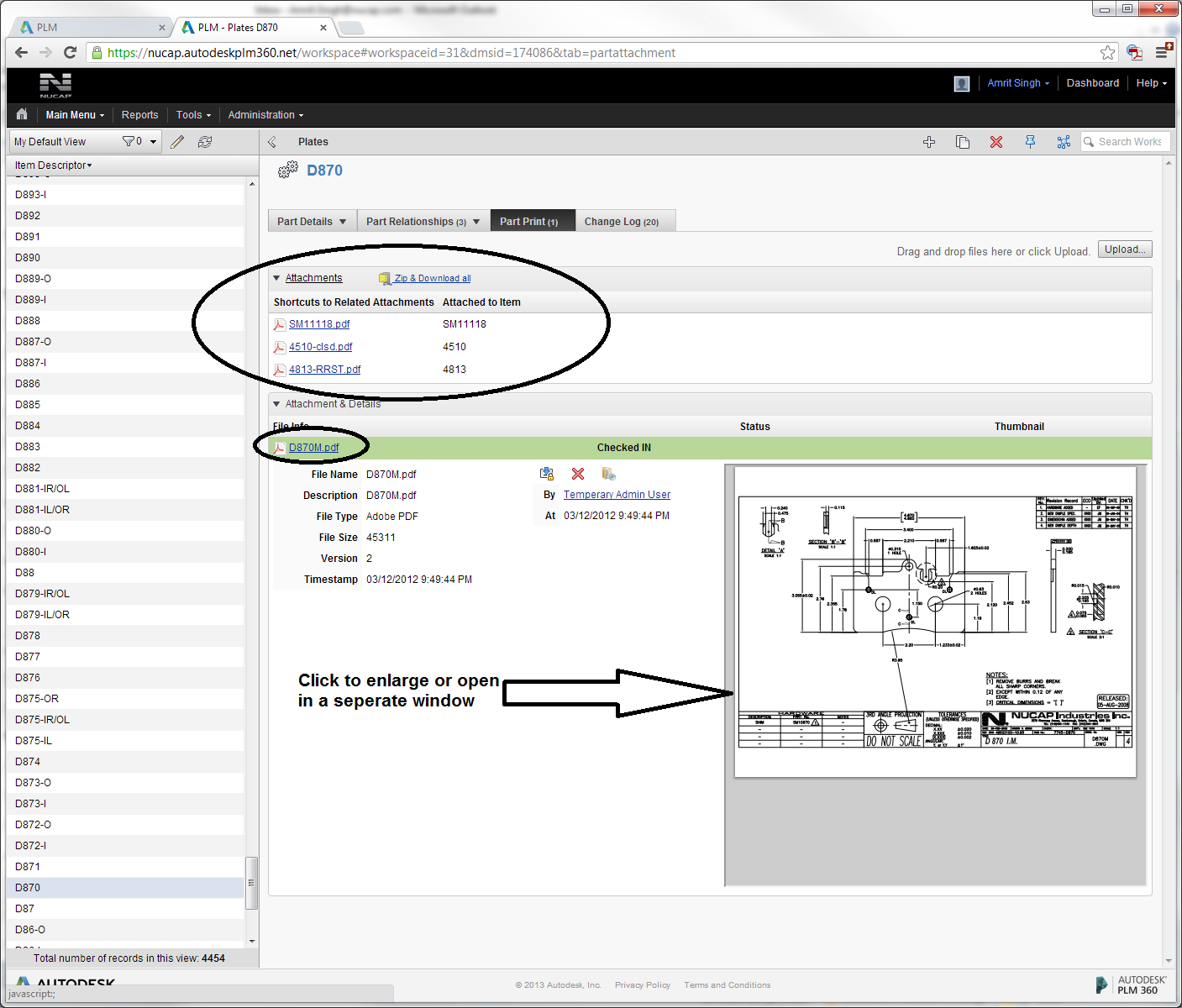Click the refresh view icon in left panel
Image resolution: width=1182 pixels, height=1008 pixels.
coord(205,142)
